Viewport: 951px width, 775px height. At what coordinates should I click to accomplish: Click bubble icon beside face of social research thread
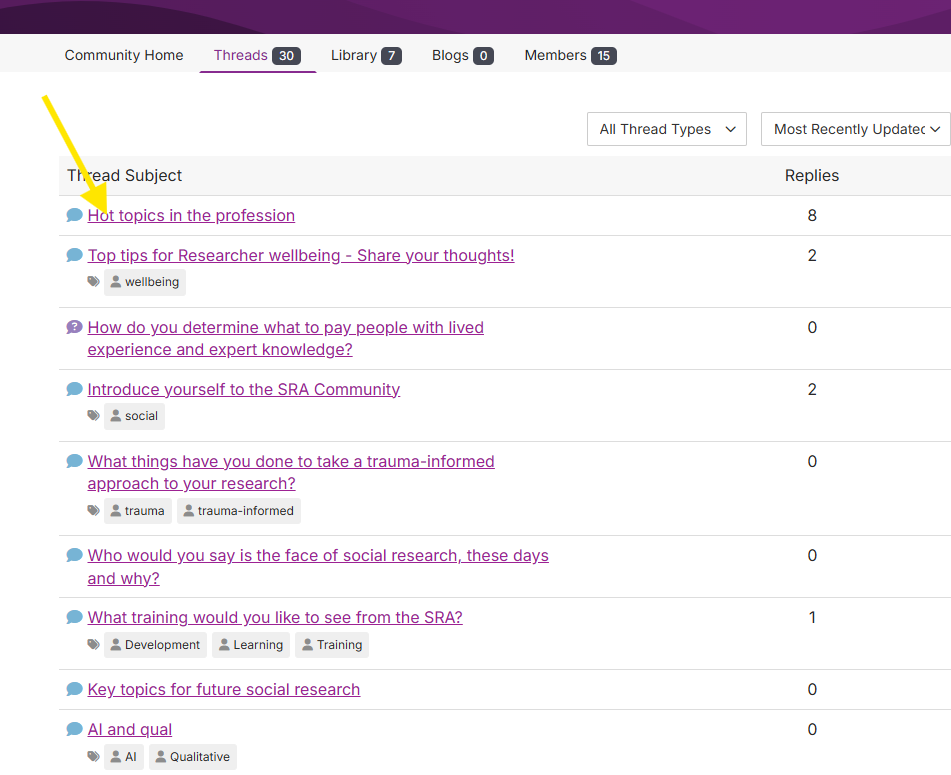click(74, 555)
